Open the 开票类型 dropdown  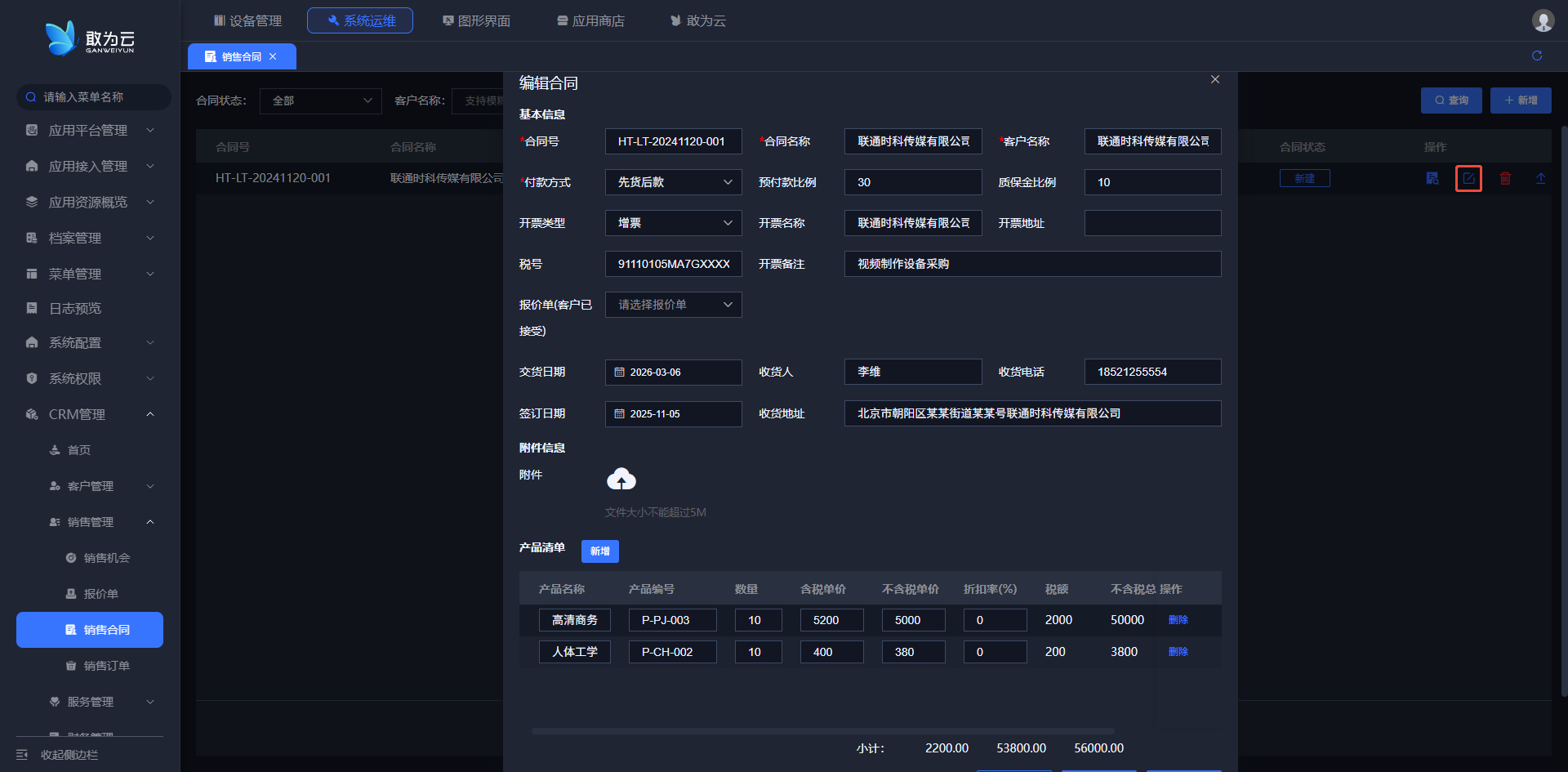[x=673, y=223]
